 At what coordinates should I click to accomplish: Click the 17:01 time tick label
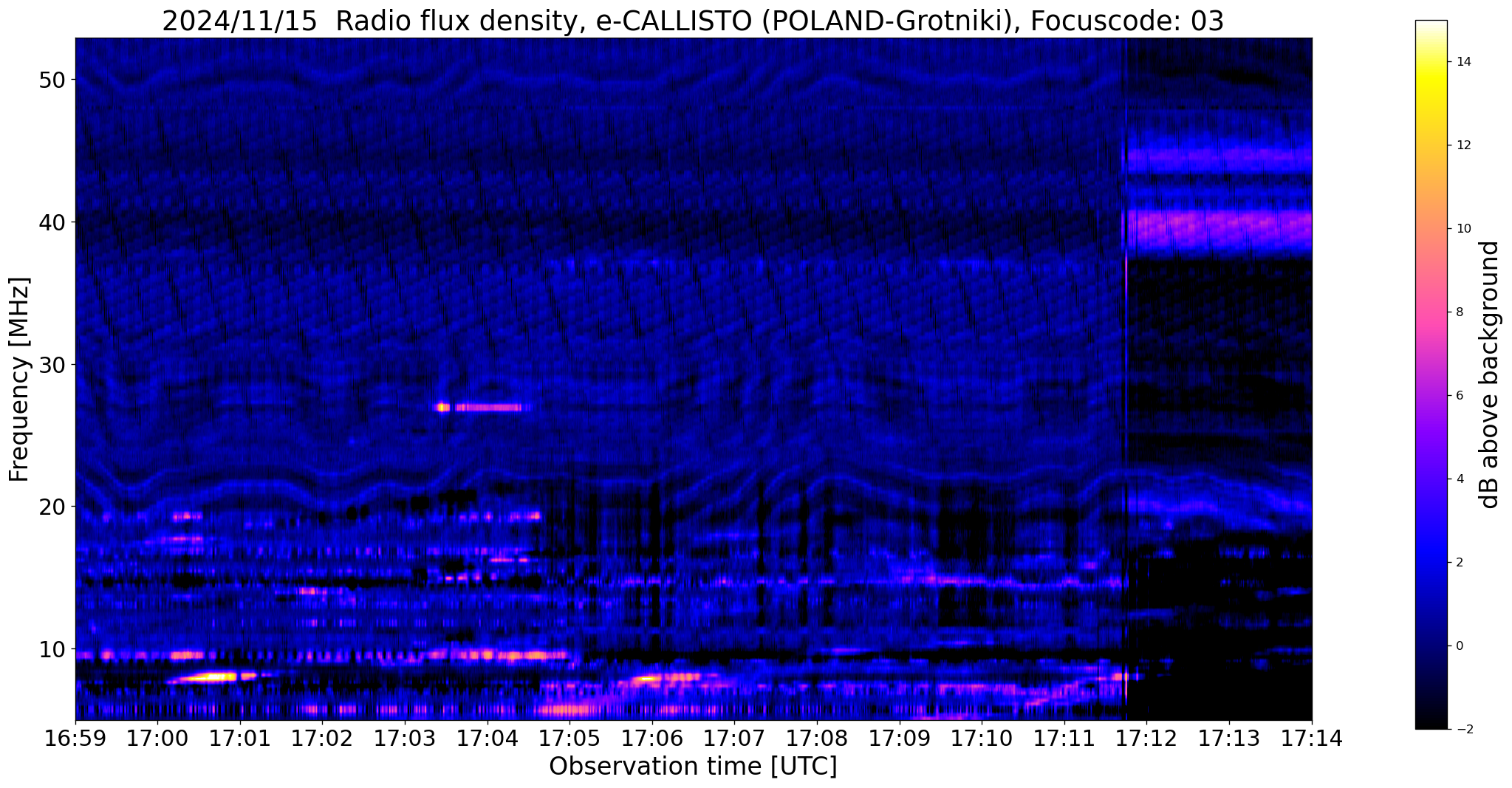240,738
